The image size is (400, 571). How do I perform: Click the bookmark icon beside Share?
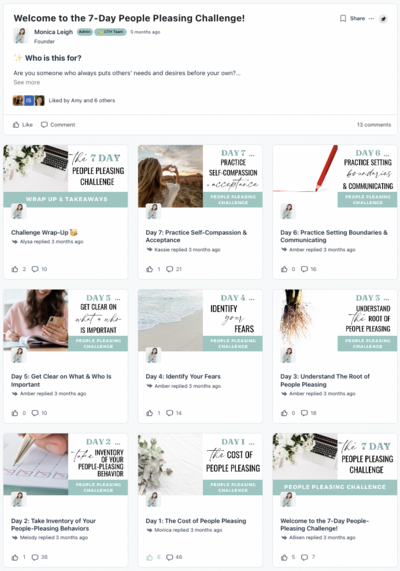[x=343, y=18]
